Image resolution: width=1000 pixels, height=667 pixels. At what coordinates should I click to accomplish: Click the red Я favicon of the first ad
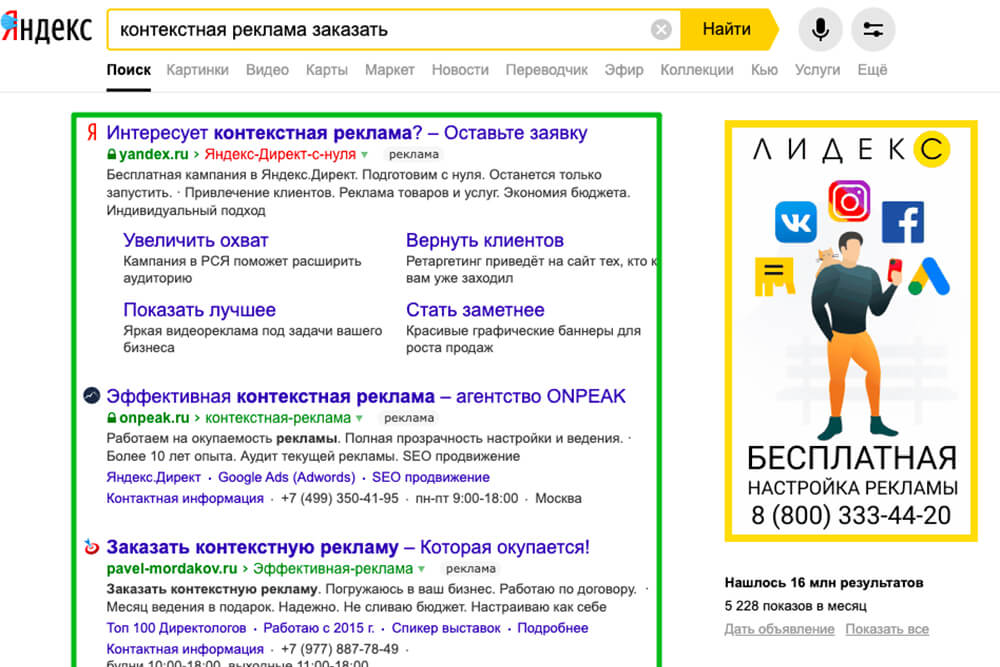coord(92,133)
